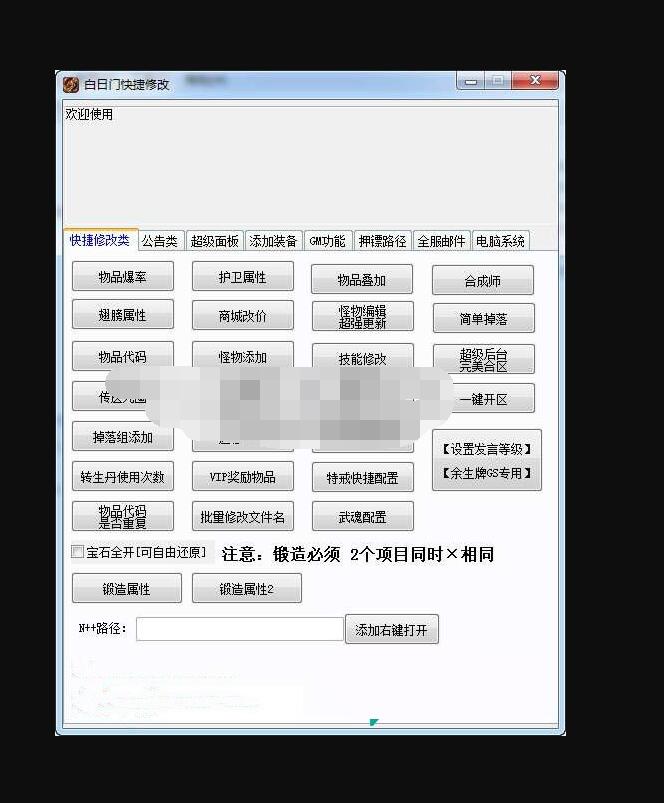Viewport: 664px width, 803px height.
Task: Click the N++路径 text input field
Action: click(240, 629)
